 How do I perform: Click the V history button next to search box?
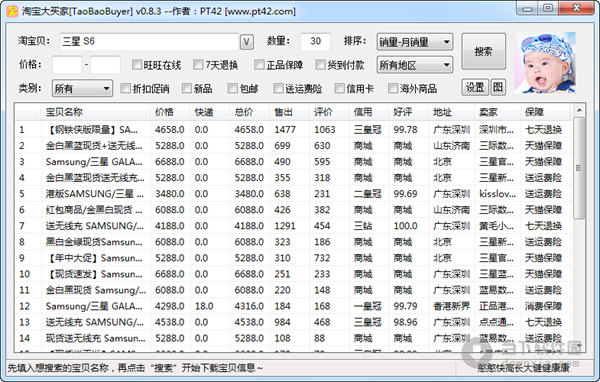246,42
